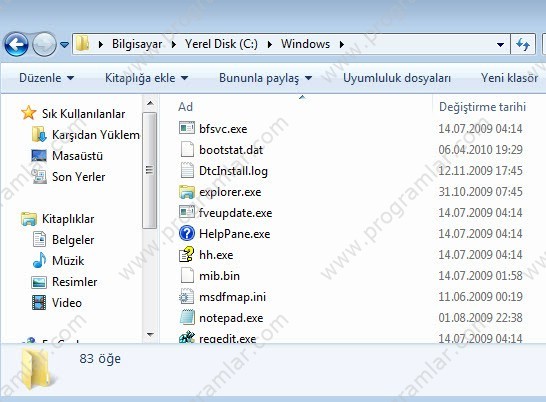Select the bfsvc.exe file icon

pos(187,128)
